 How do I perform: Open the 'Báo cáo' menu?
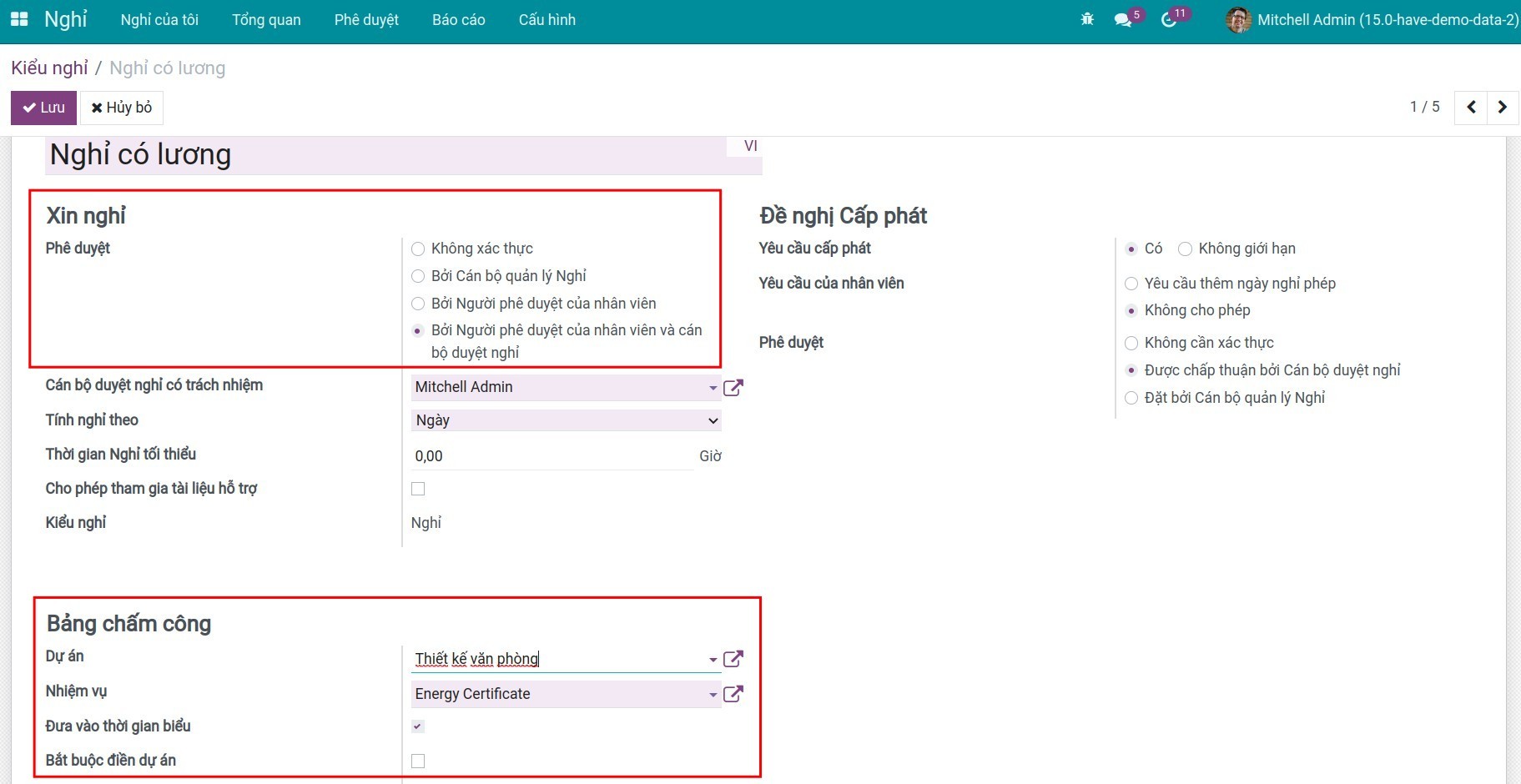[x=458, y=20]
